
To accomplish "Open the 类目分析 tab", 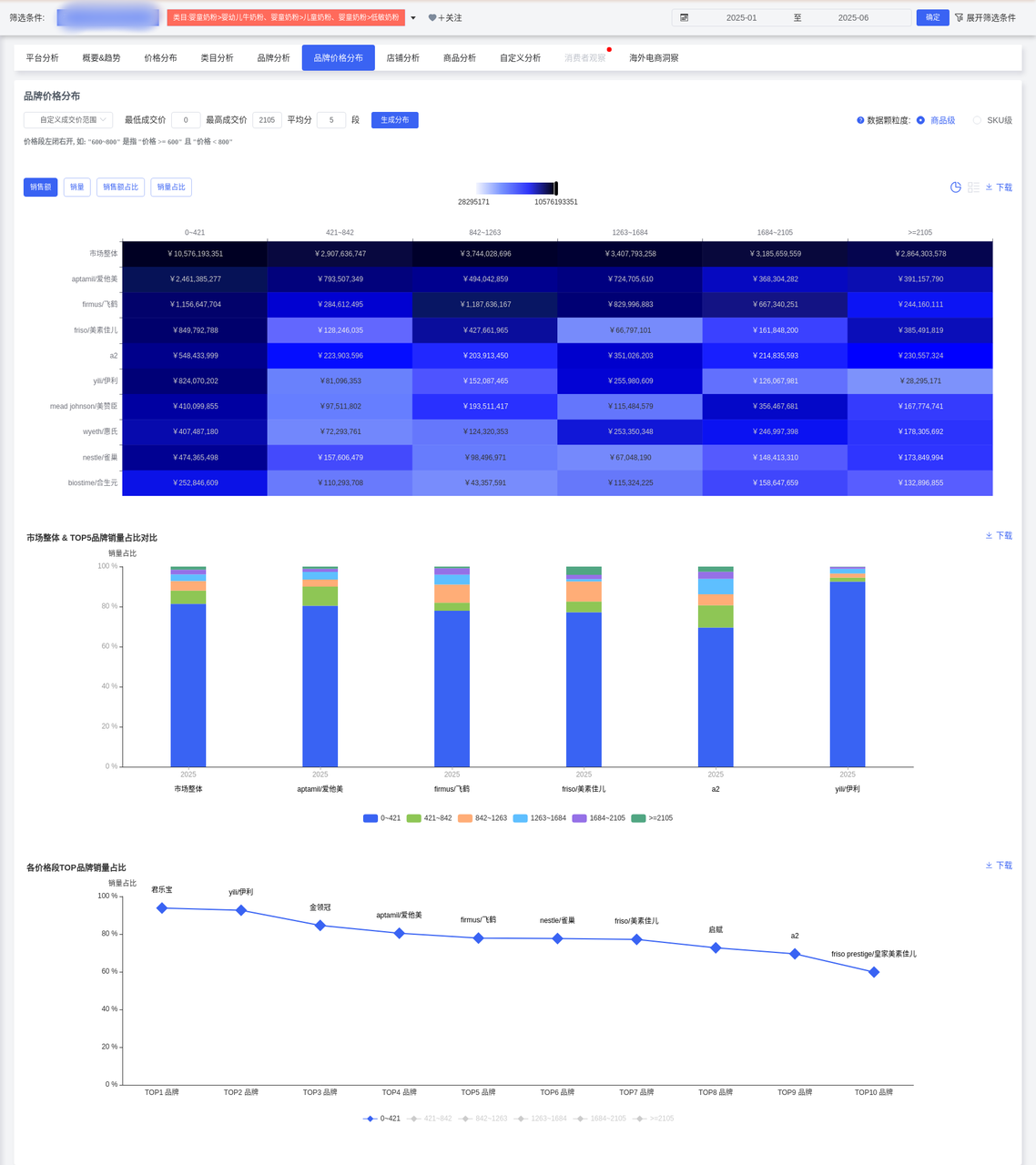I will 217,58.
